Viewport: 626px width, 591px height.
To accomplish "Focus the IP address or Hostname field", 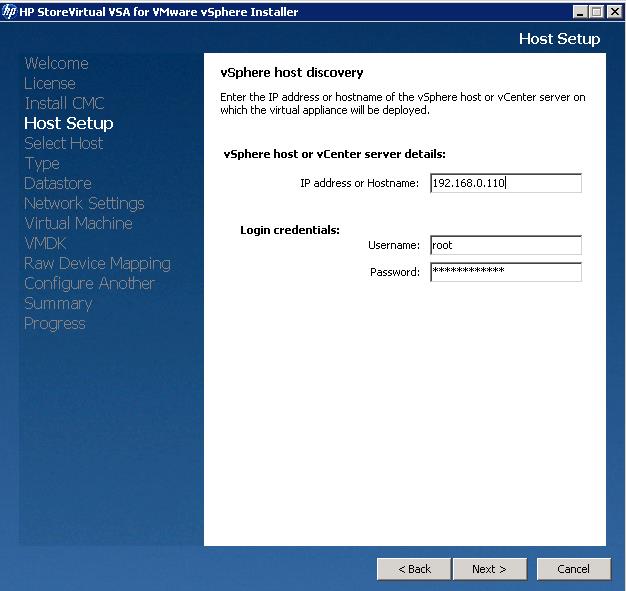I will (506, 183).
